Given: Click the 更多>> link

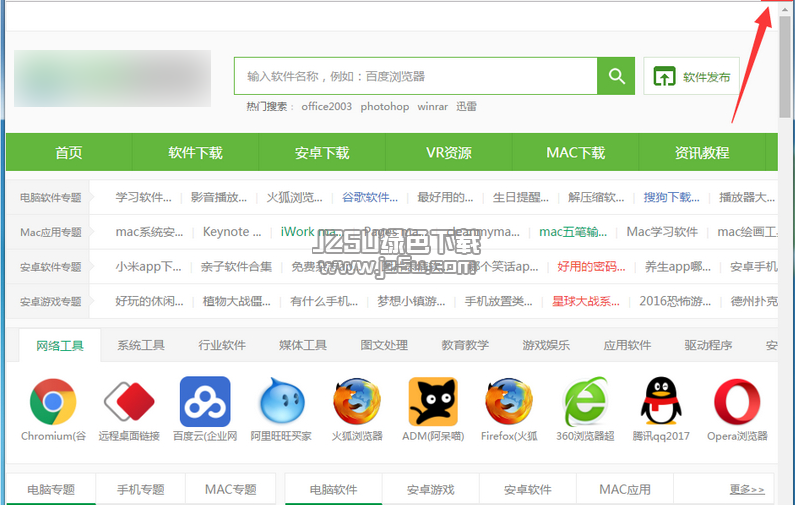Looking at the screenshot, I should 747,489.
